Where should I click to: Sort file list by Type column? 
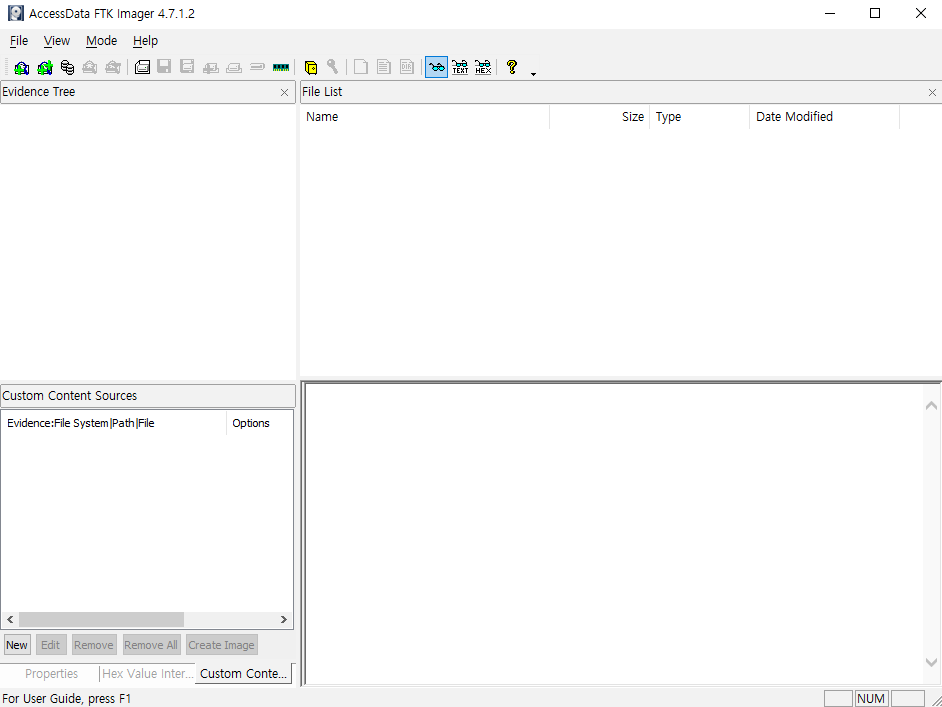699,117
